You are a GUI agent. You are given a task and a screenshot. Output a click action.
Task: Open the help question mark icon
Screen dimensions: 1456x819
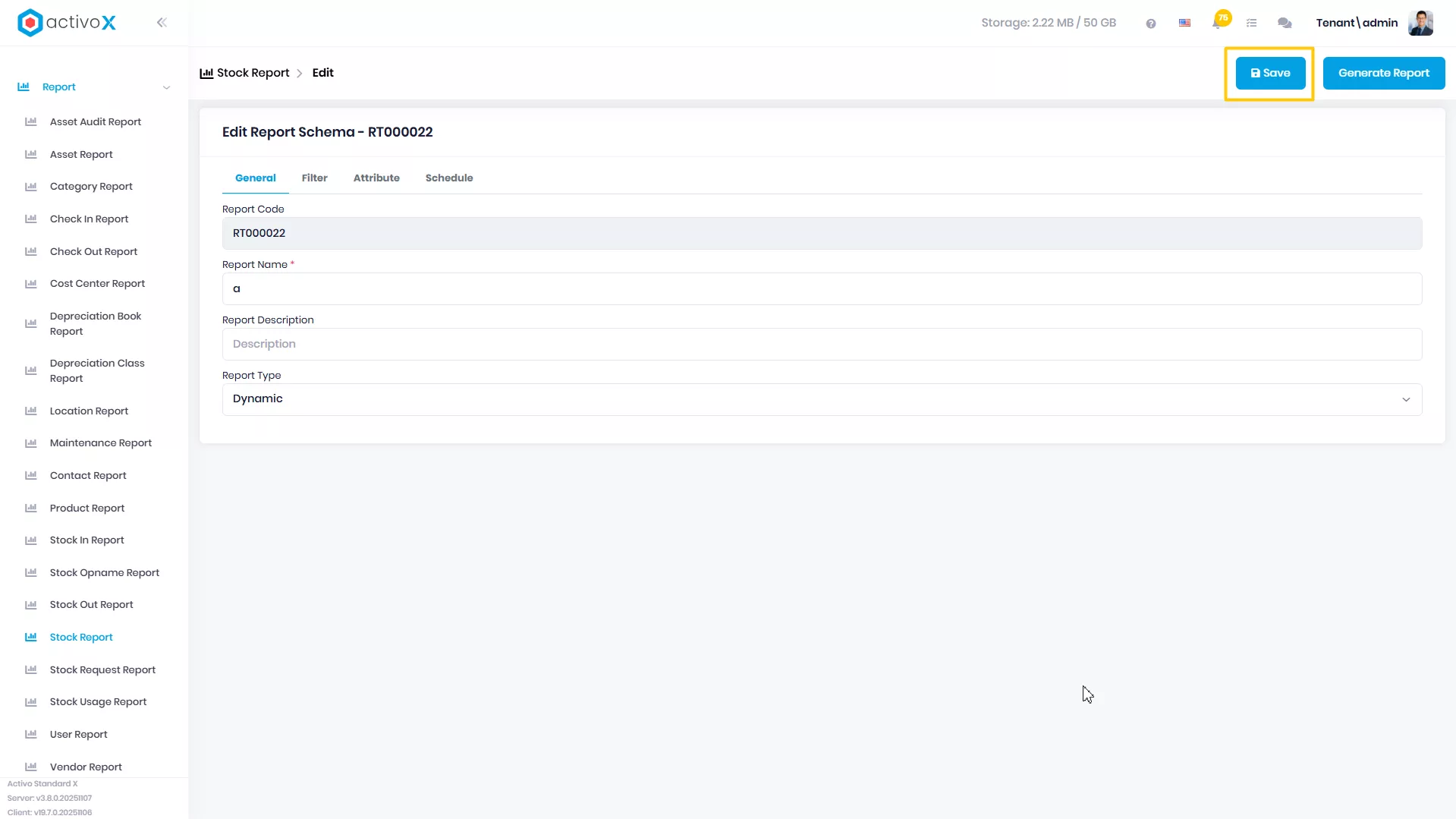click(x=1151, y=24)
